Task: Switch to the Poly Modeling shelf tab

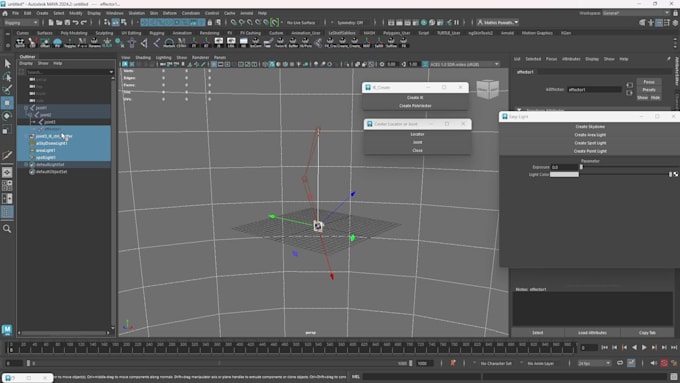Action: pyautogui.click(x=74, y=33)
